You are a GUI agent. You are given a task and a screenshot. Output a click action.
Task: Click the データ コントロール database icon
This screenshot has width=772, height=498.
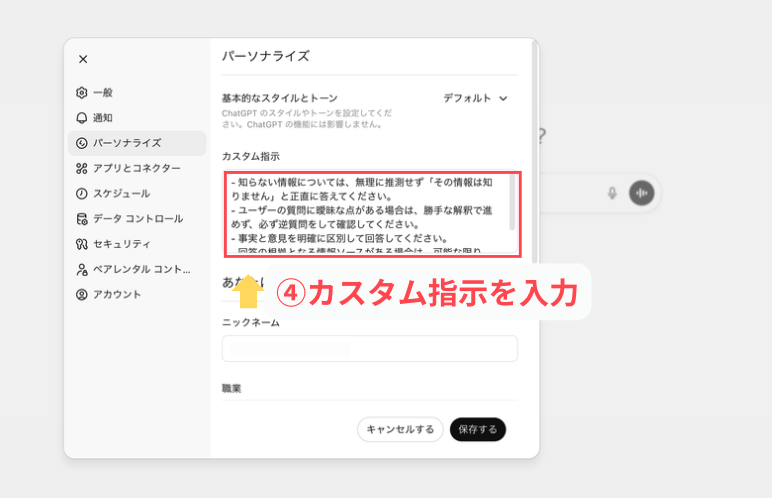tap(82, 219)
